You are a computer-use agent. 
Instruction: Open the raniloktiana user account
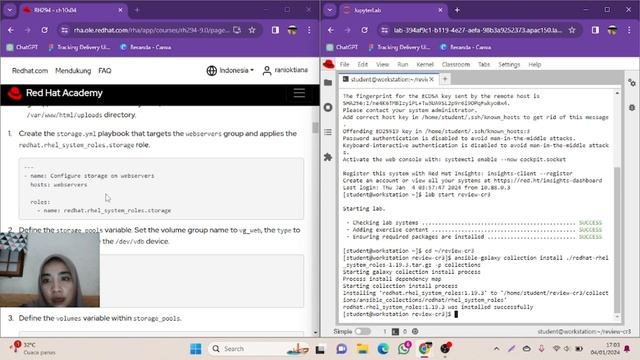[x=285, y=70]
